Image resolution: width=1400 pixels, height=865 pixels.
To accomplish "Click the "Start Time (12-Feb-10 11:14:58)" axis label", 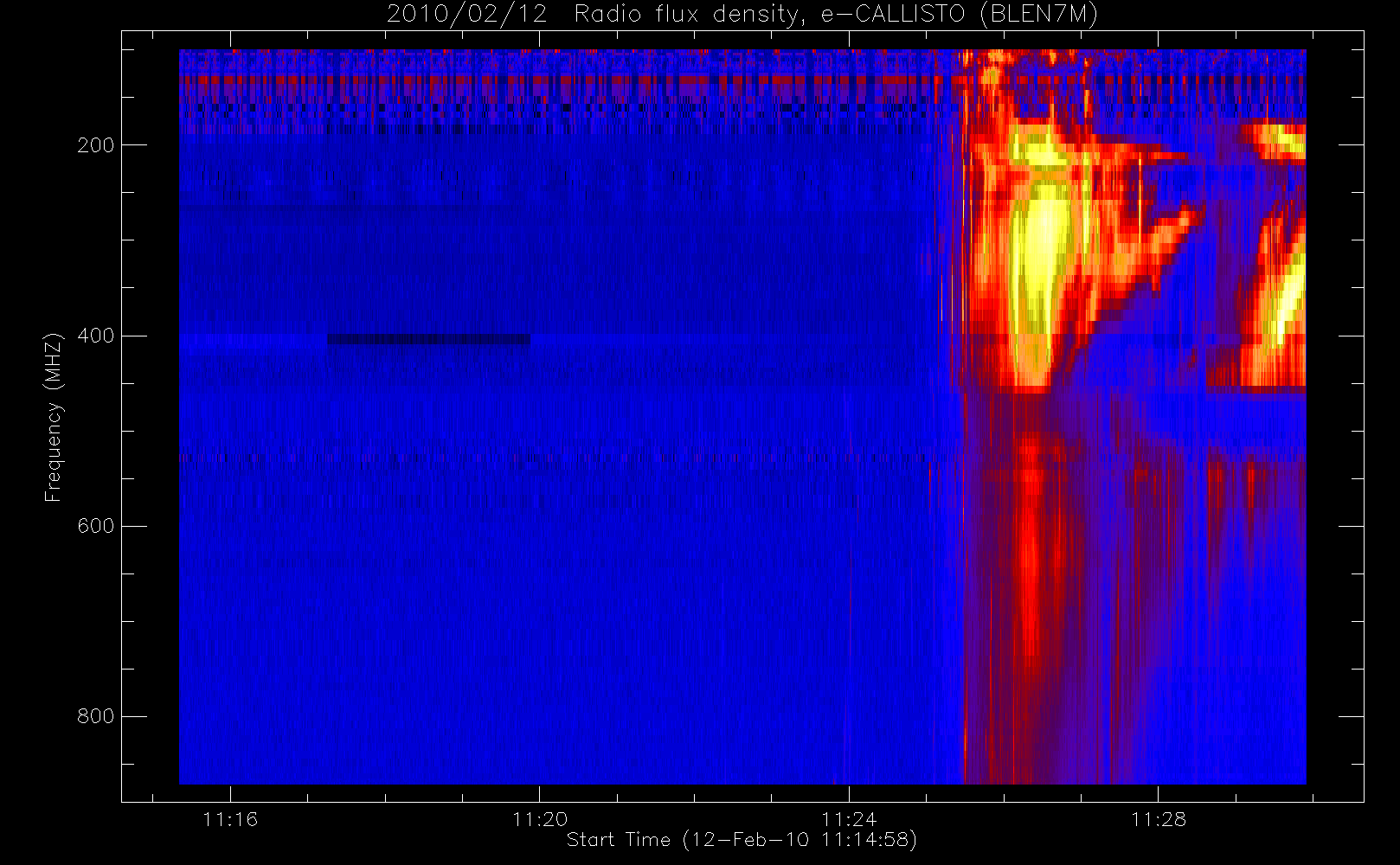I will point(742,840).
